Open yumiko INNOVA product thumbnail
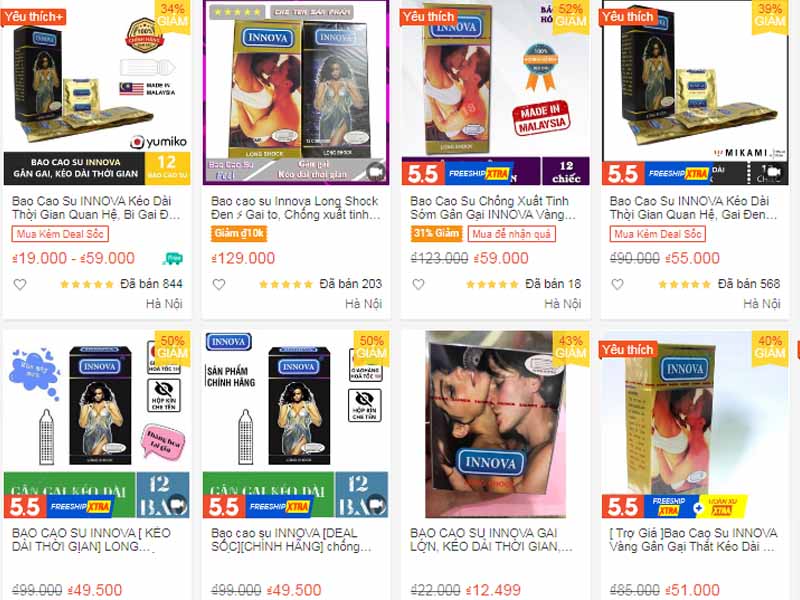 97,93
